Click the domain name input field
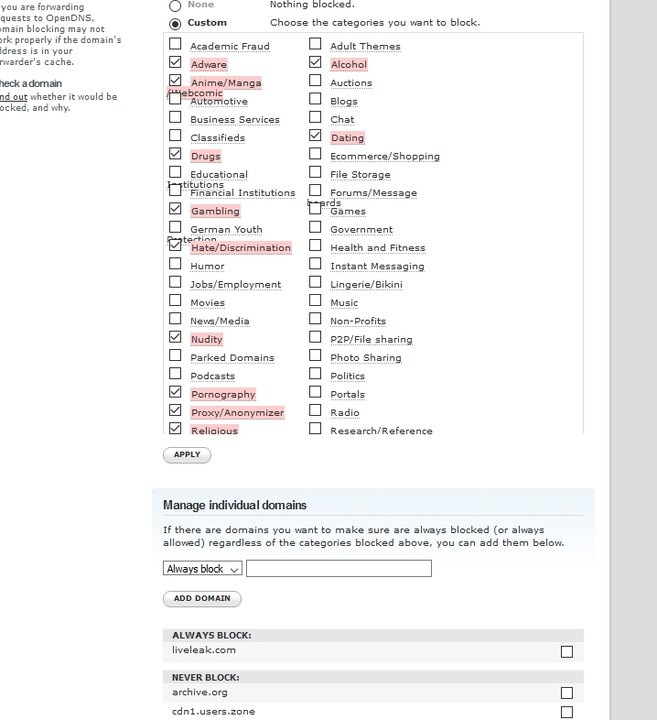The width and height of the screenshot is (657, 720). click(x=338, y=569)
